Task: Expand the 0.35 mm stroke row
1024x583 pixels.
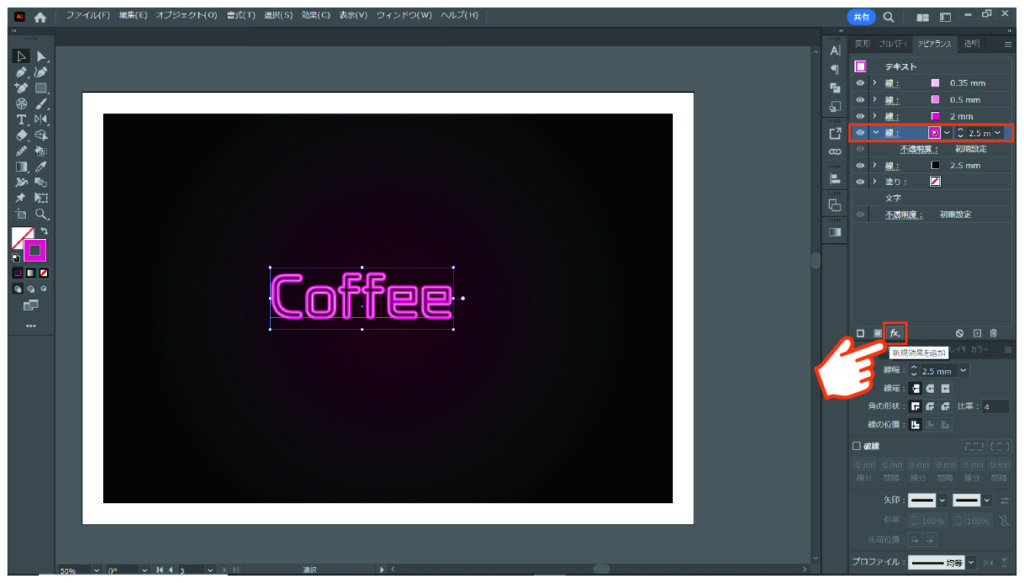Action: click(x=875, y=83)
